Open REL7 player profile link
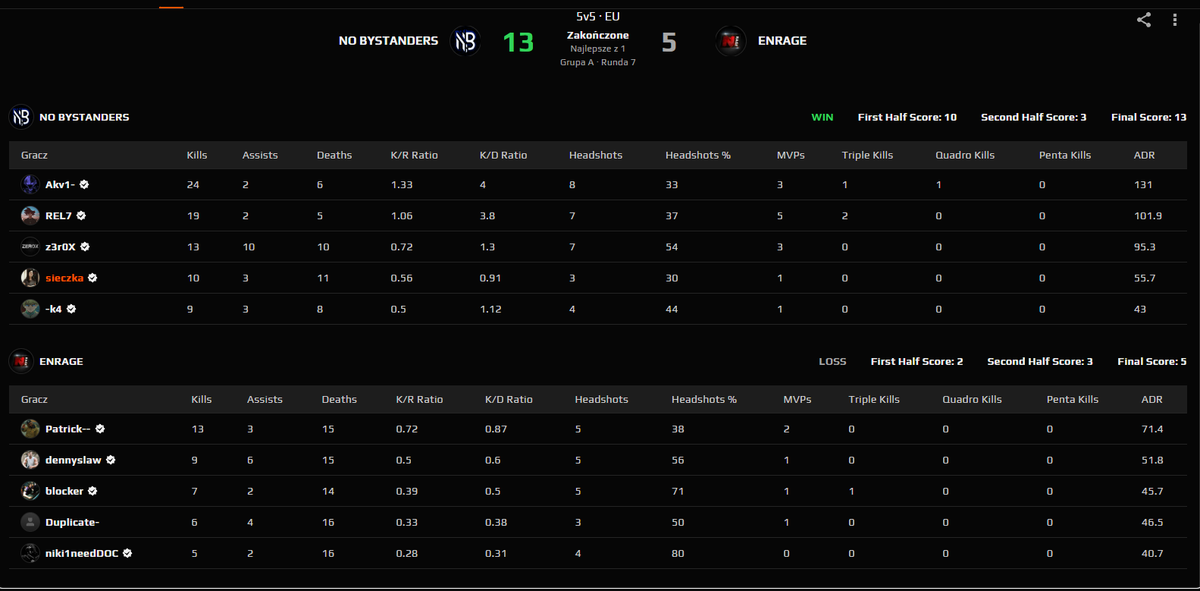Screen dimensions: 1200x591 pyautogui.click(x=59, y=215)
